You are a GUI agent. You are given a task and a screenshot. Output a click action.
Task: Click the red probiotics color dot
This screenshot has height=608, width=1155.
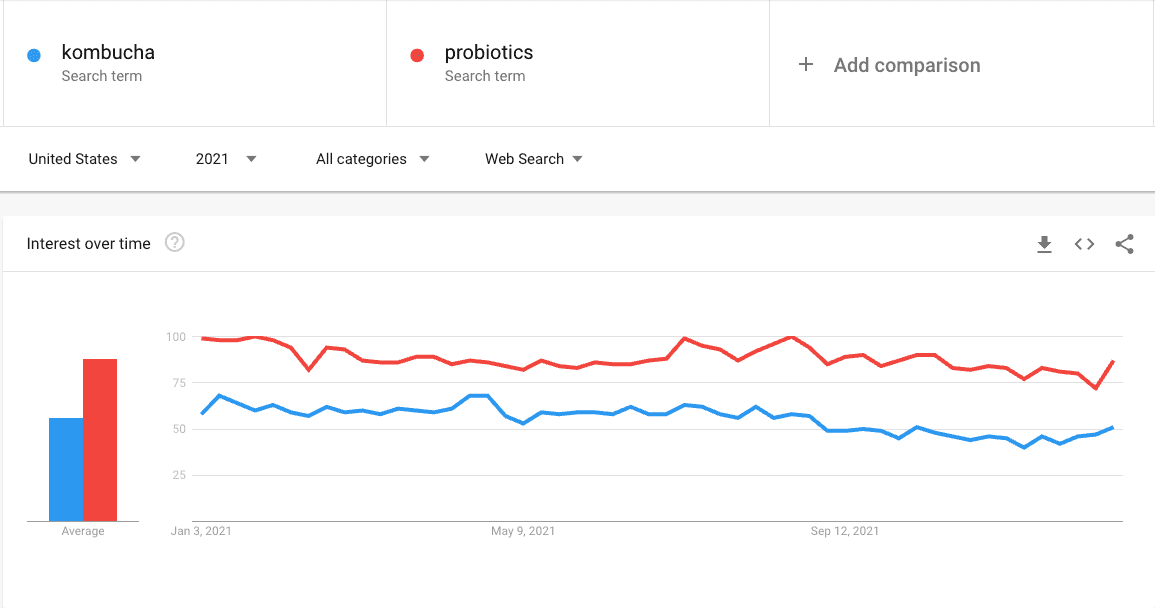tap(418, 56)
